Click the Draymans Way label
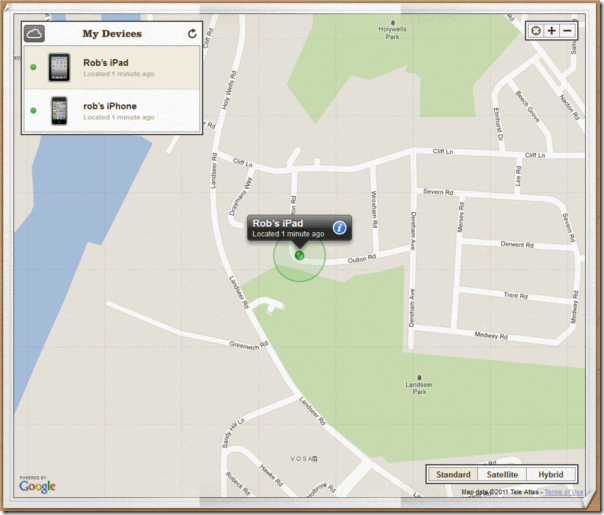The image size is (604, 515). (240, 196)
